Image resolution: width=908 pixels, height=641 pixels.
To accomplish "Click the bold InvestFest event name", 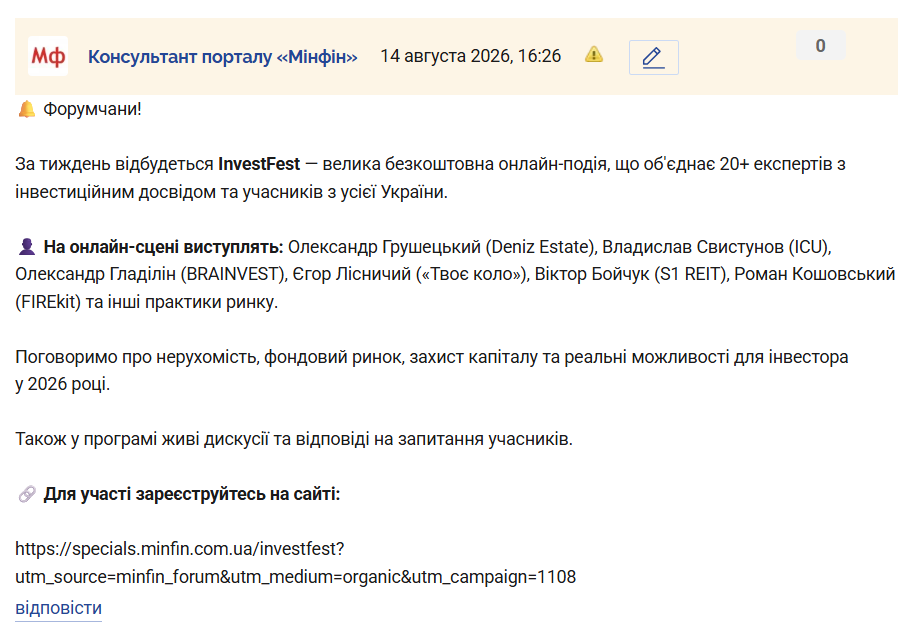I will (x=259, y=164).
